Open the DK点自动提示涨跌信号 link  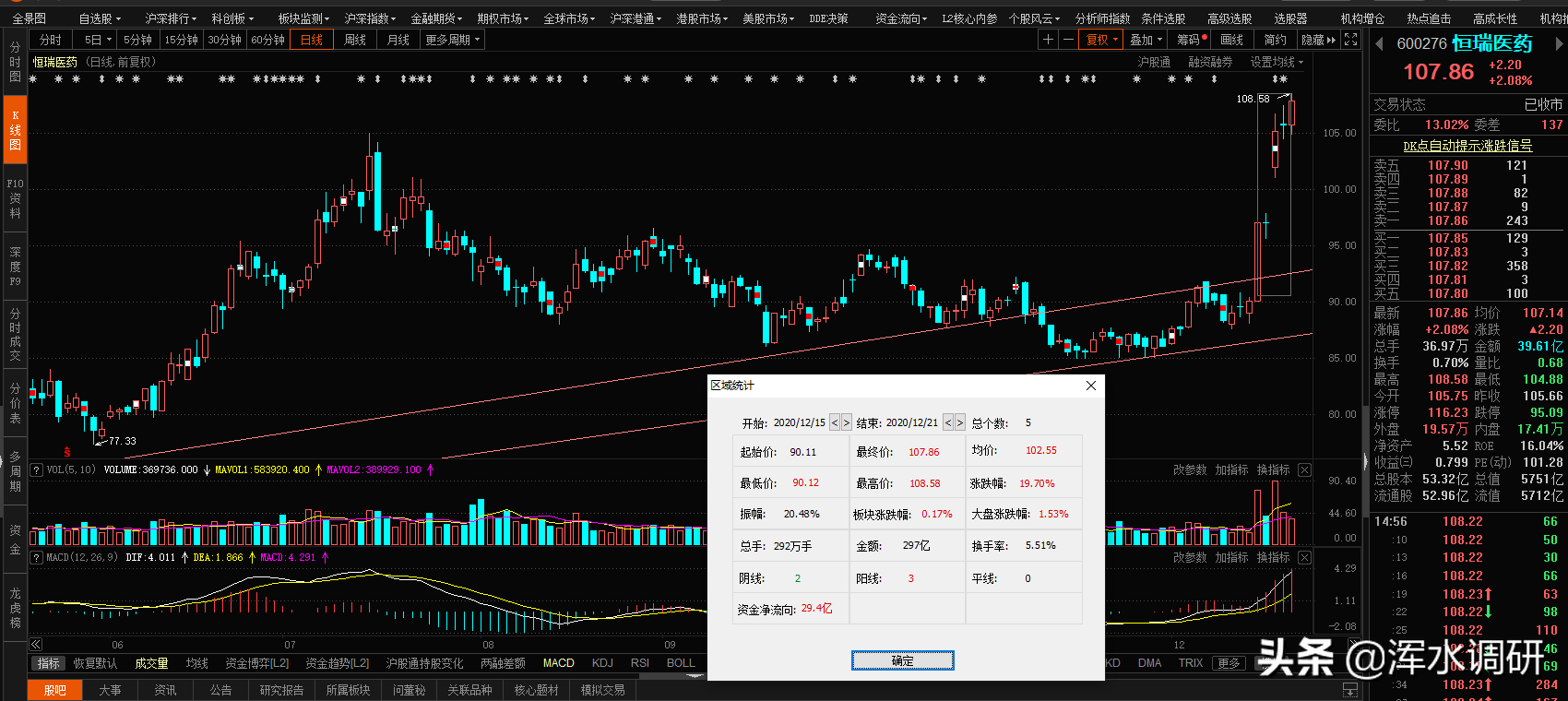(1467, 146)
